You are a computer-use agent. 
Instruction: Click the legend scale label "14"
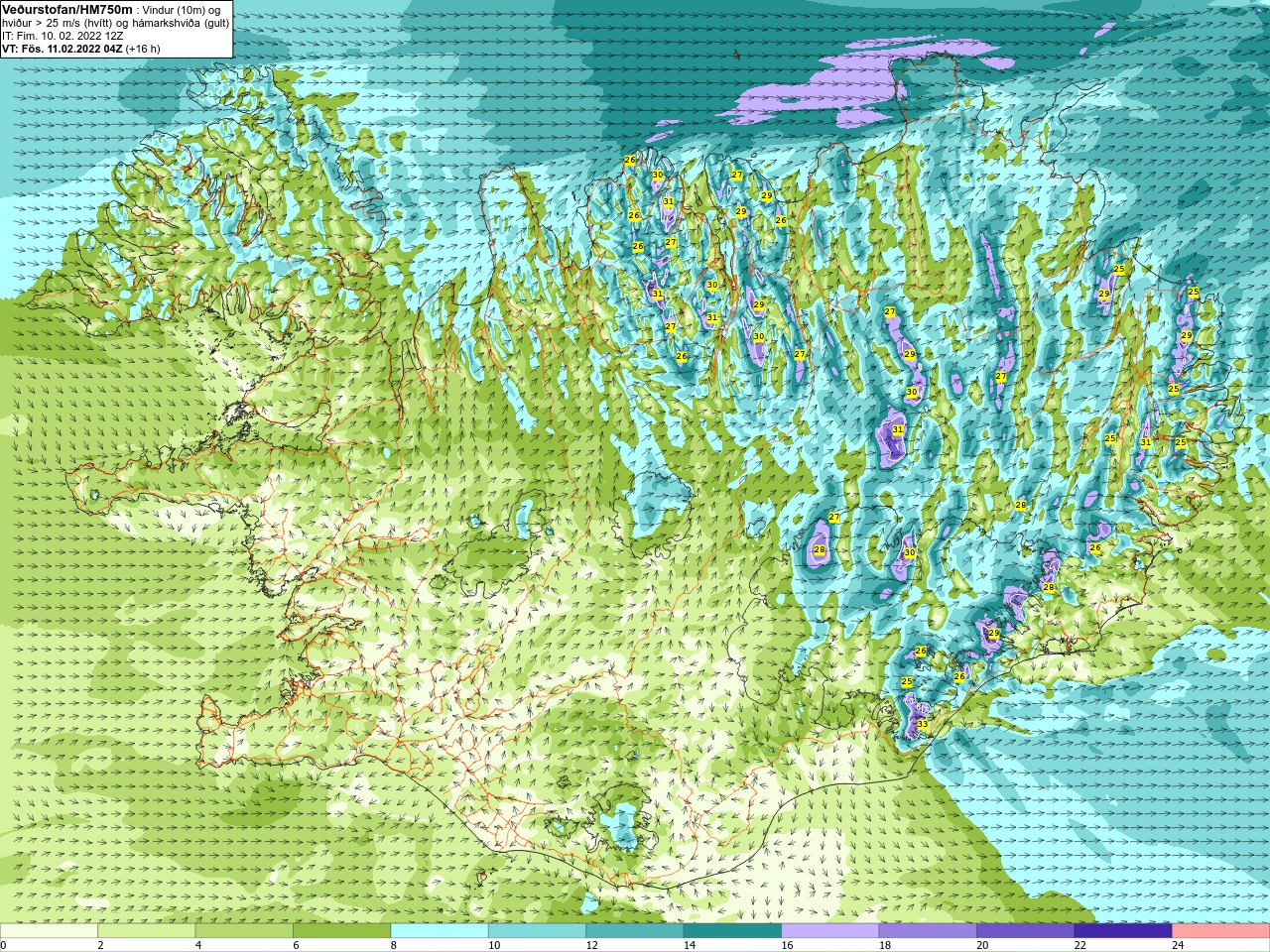tap(690, 945)
